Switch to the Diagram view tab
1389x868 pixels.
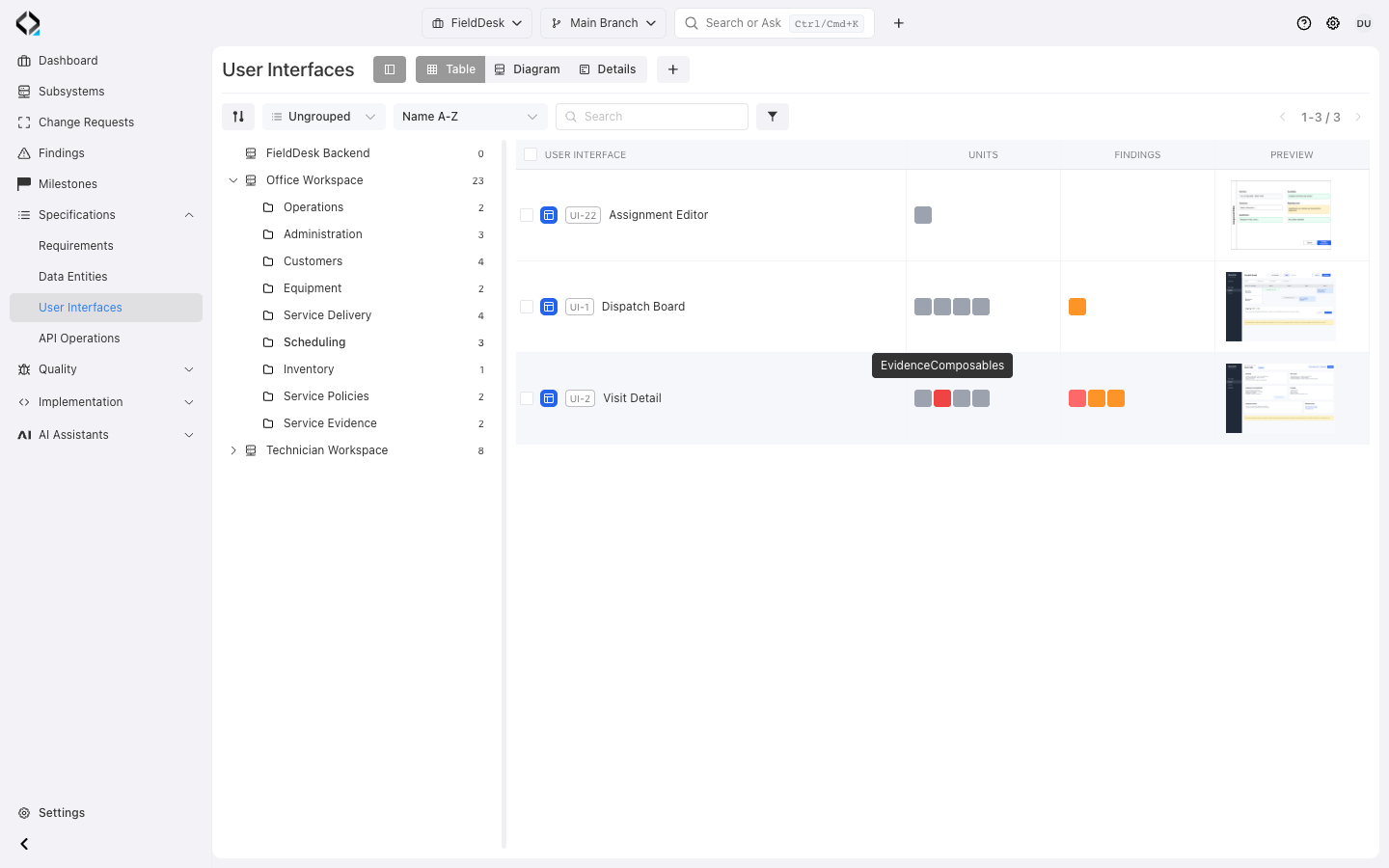click(x=527, y=69)
